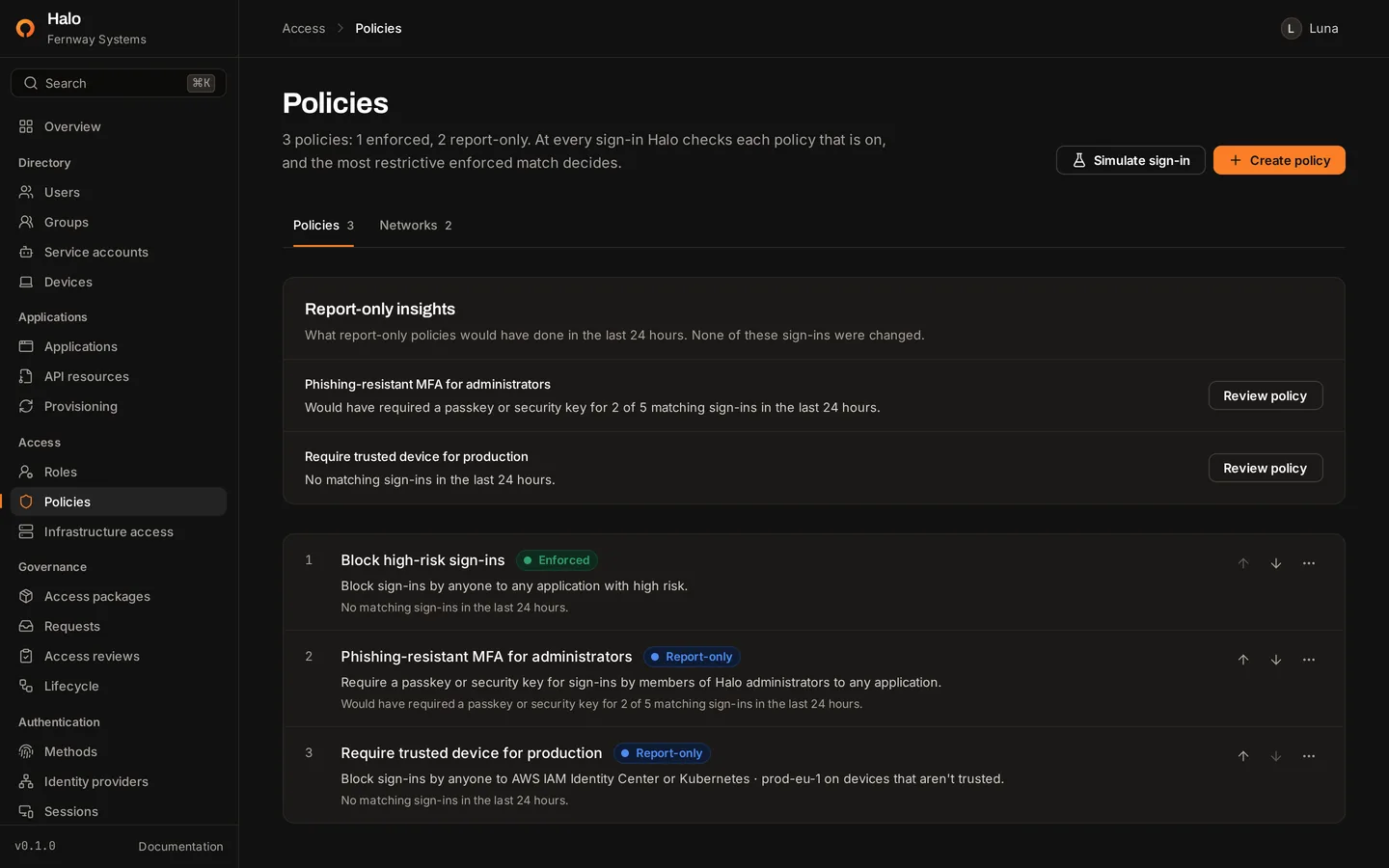Open API resources page
This screenshot has height=868, width=1389.
pyautogui.click(x=119, y=376)
